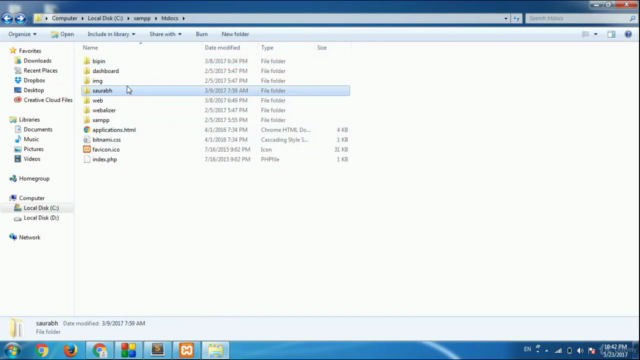
Task: Expand the Share with menu
Action: point(165,34)
